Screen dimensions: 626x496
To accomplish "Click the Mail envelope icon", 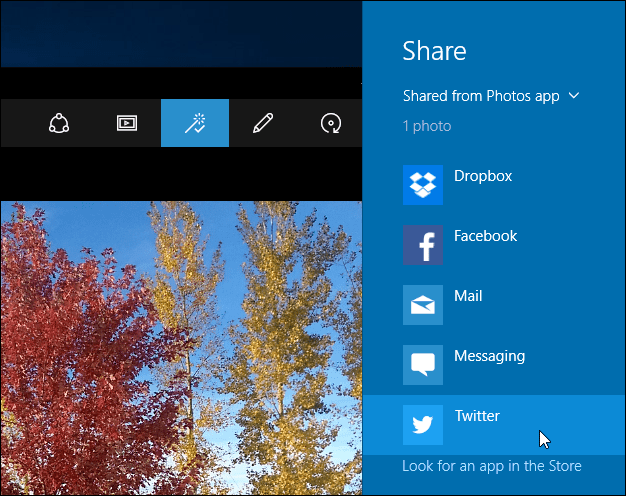I will (423, 305).
